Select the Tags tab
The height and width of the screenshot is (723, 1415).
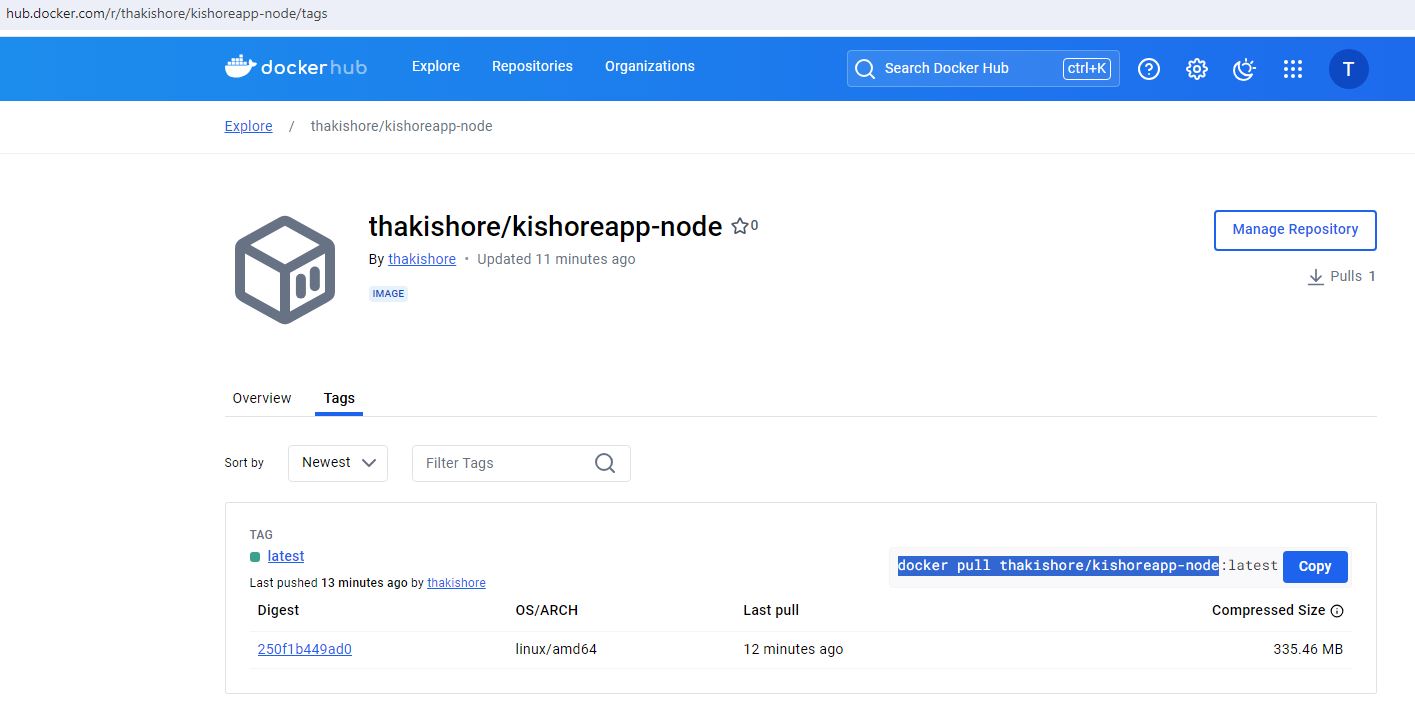click(x=339, y=398)
